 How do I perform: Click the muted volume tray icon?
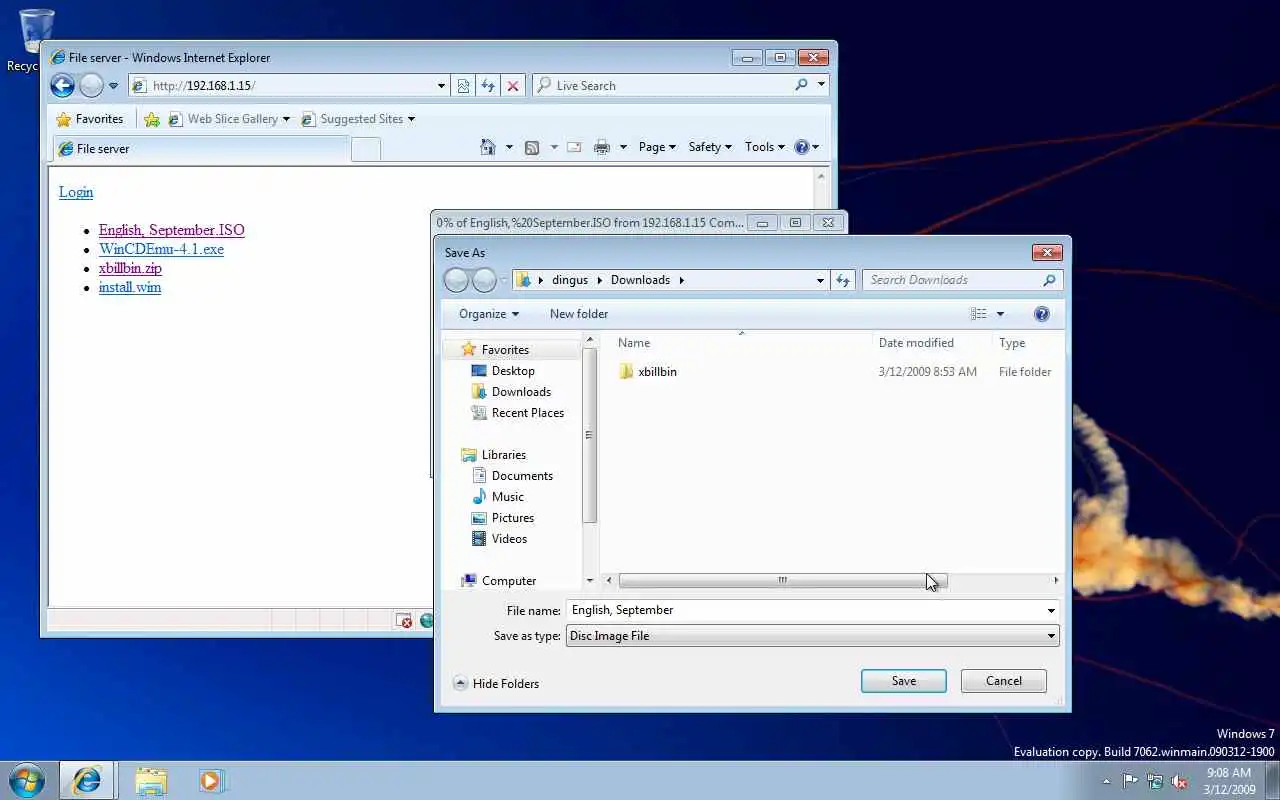[1180, 781]
